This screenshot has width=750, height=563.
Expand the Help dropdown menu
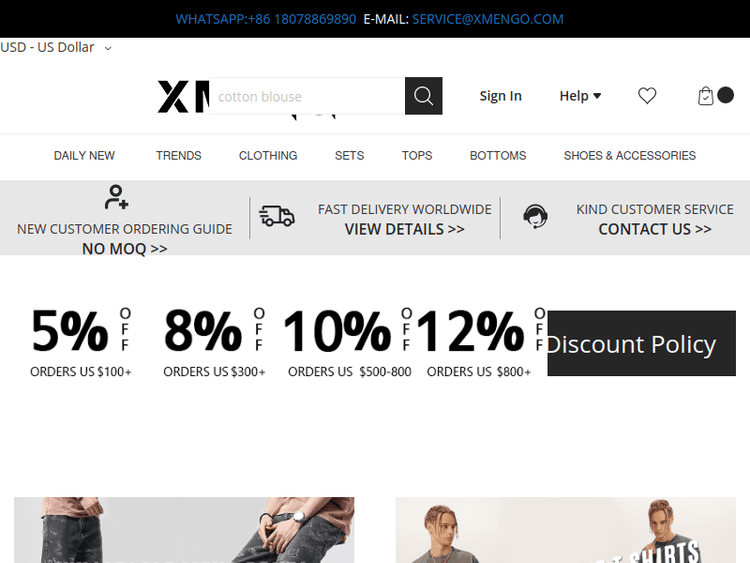pos(580,96)
